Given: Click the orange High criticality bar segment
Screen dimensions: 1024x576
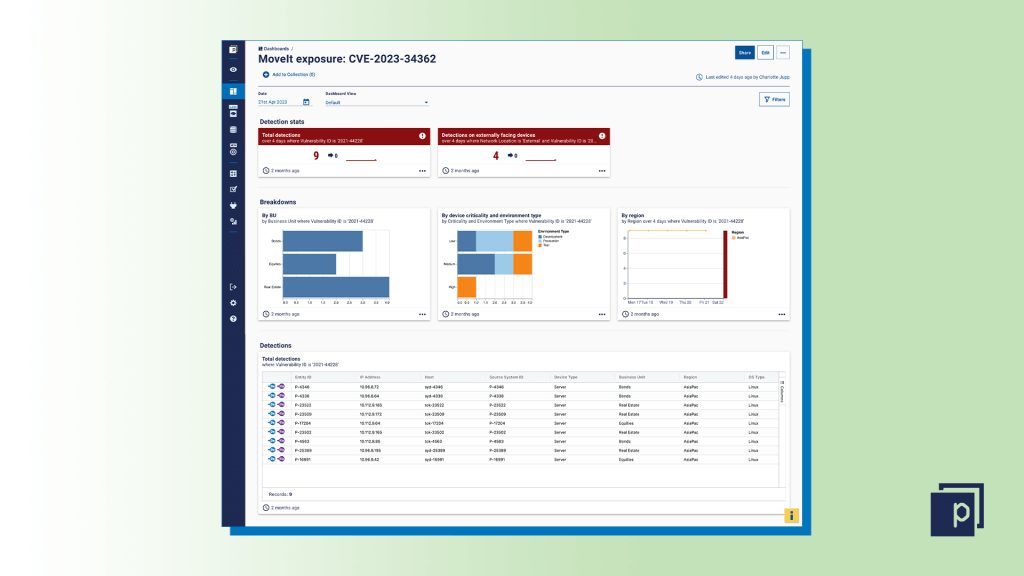Looking at the screenshot, I should (x=466, y=287).
